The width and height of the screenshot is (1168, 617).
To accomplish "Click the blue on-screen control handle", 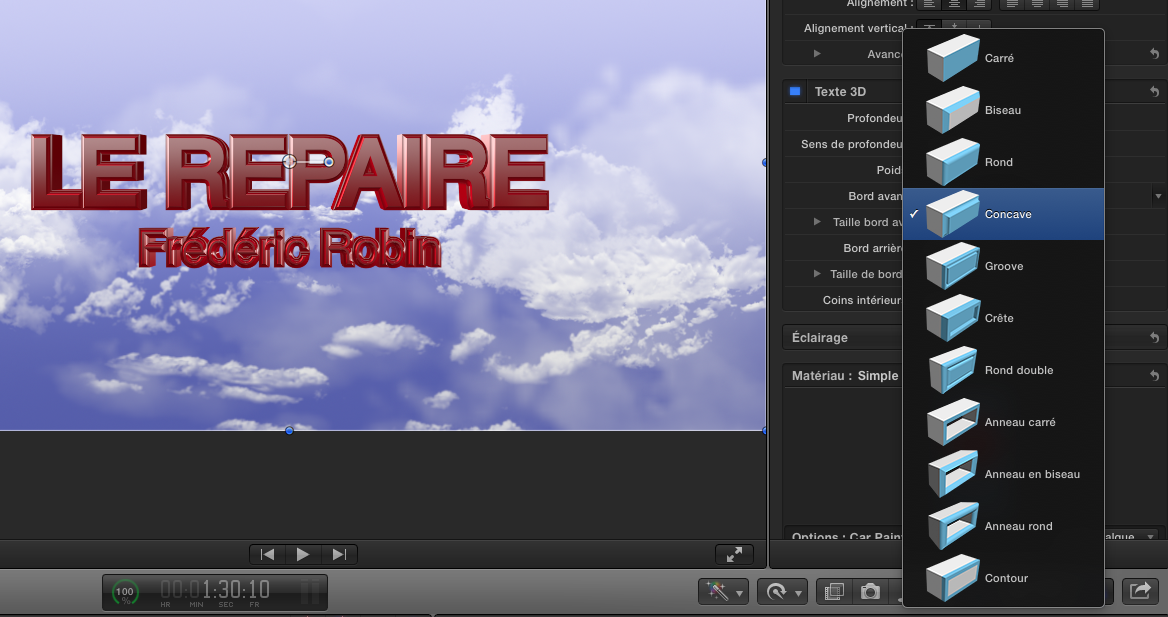I will 328,162.
